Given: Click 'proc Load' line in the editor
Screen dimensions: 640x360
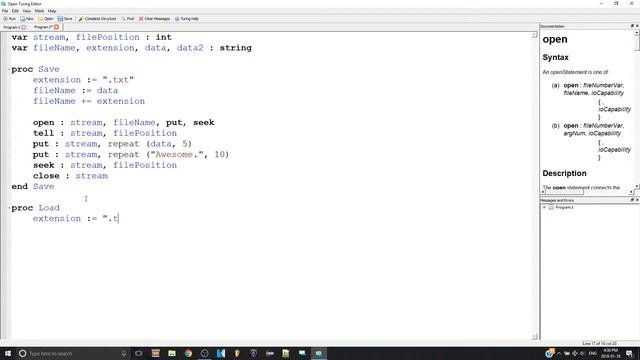Looking at the screenshot, I should click(x=36, y=208).
